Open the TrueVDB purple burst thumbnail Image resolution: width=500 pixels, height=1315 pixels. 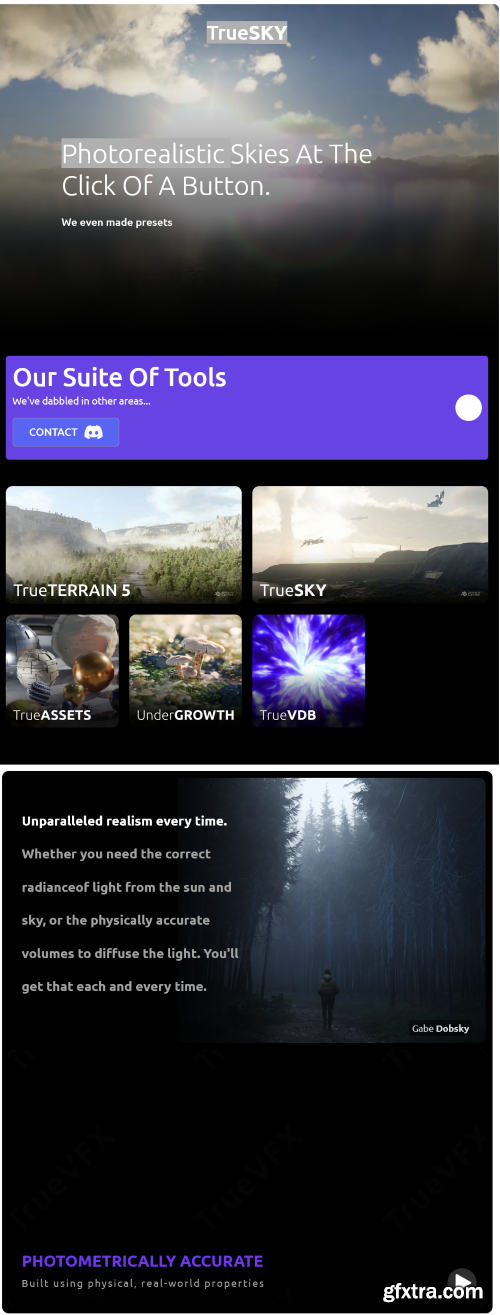click(308, 671)
